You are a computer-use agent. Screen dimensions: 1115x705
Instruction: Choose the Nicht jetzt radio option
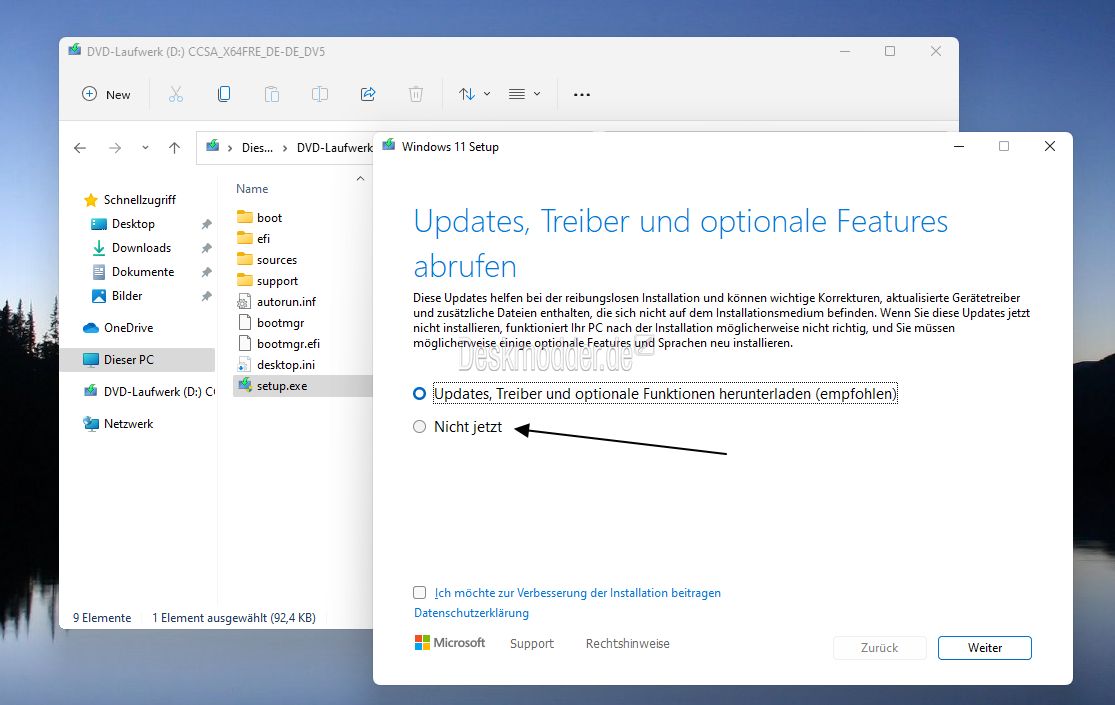coord(420,427)
